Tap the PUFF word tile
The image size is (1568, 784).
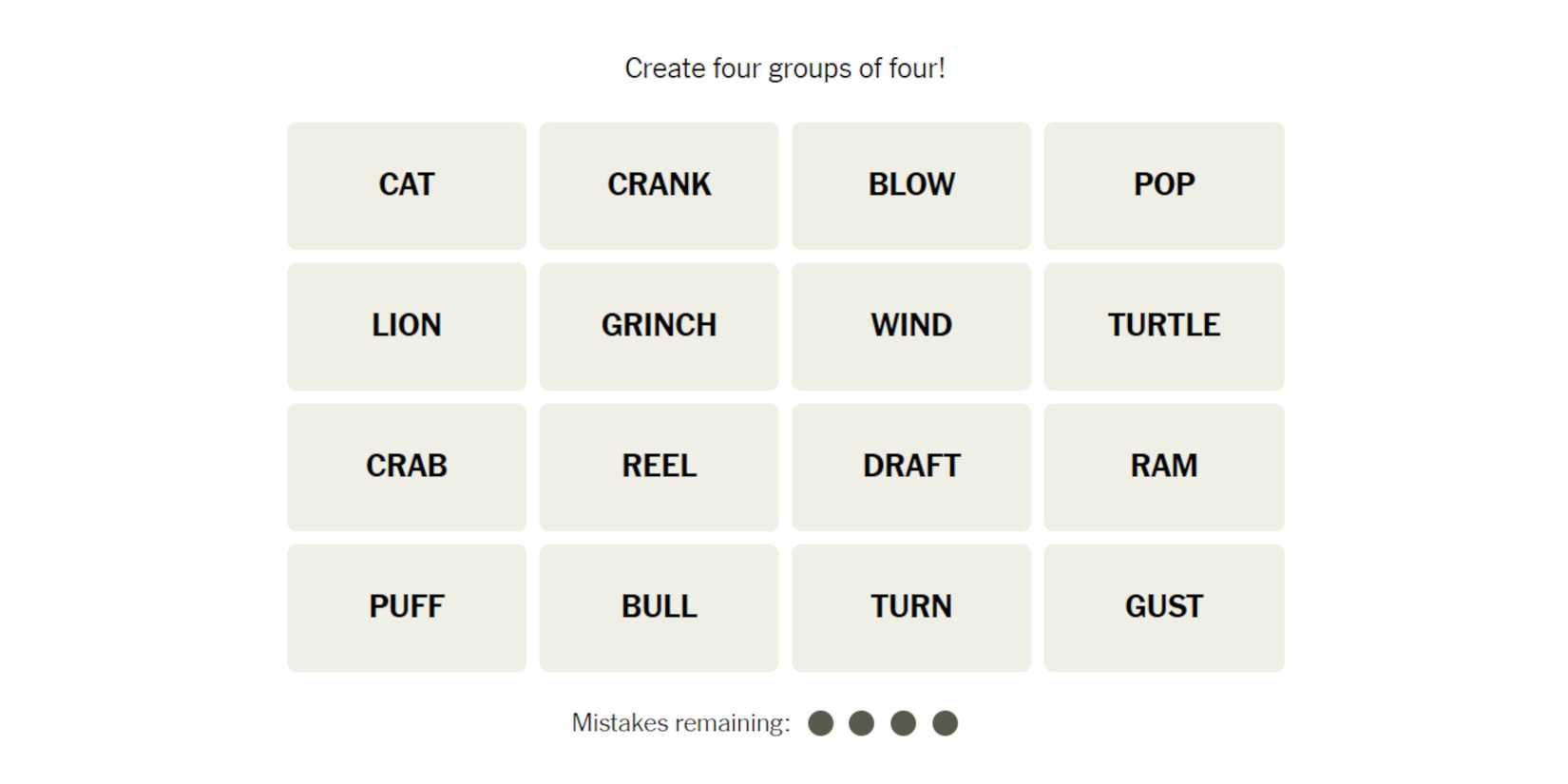(407, 607)
